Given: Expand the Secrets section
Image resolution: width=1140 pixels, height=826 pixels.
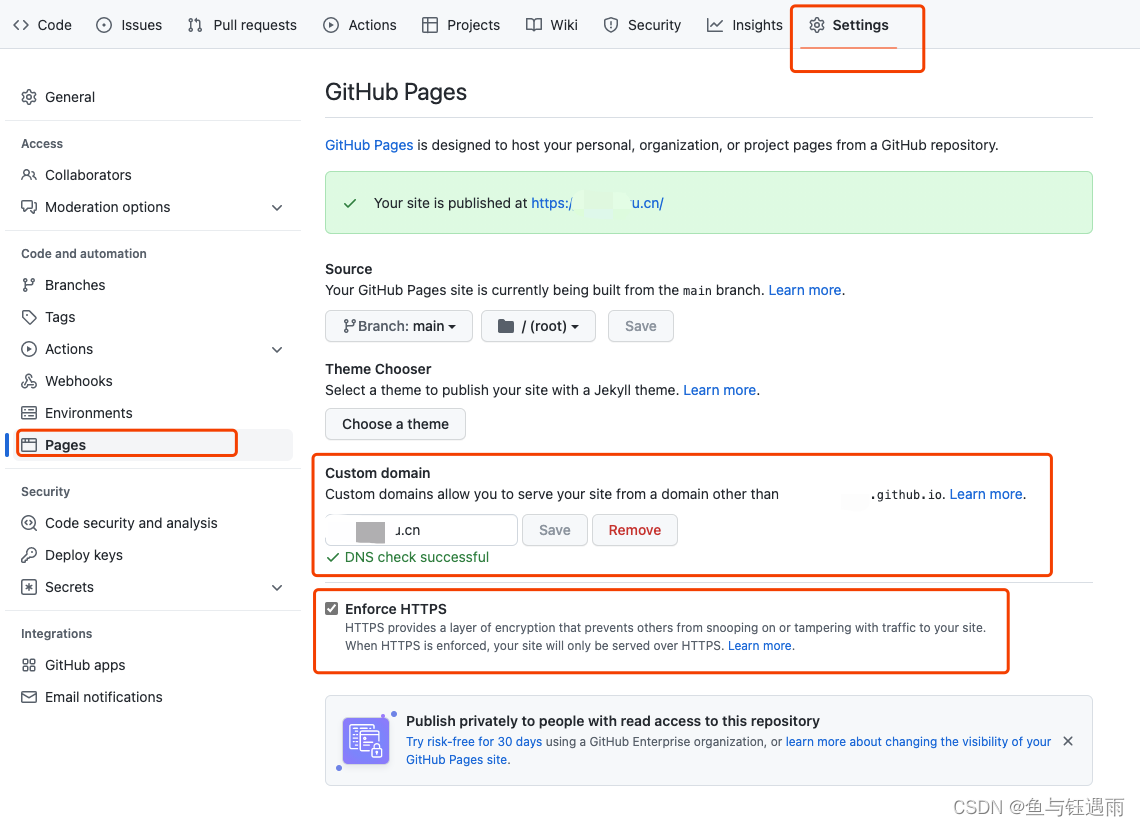Looking at the screenshot, I should [x=277, y=588].
